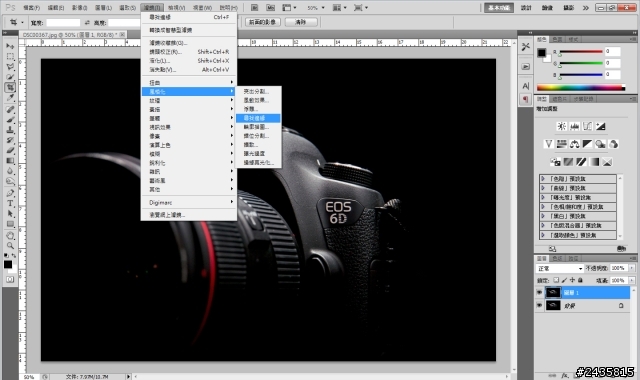Expand the 黑白 presets group
This screenshot has width=640, height=380.
pyautogui.click(x=543, y=216)
